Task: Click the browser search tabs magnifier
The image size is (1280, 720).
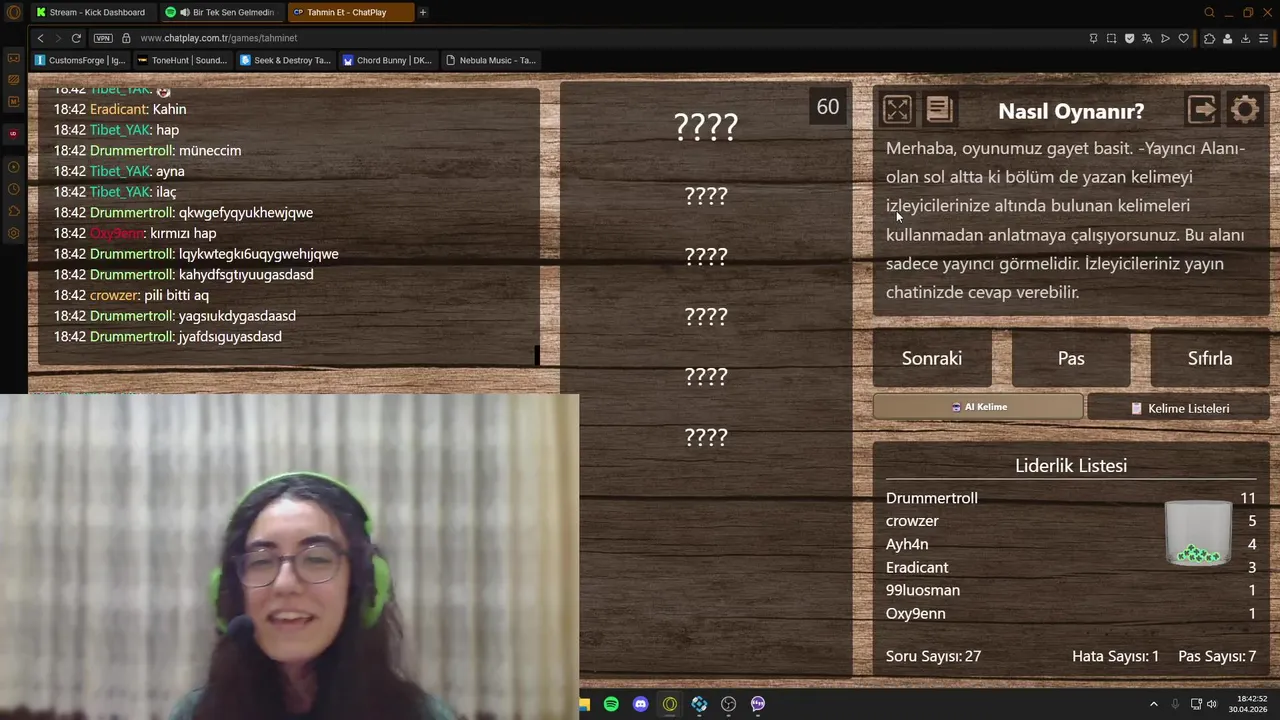Action: tap(1209, 12)
